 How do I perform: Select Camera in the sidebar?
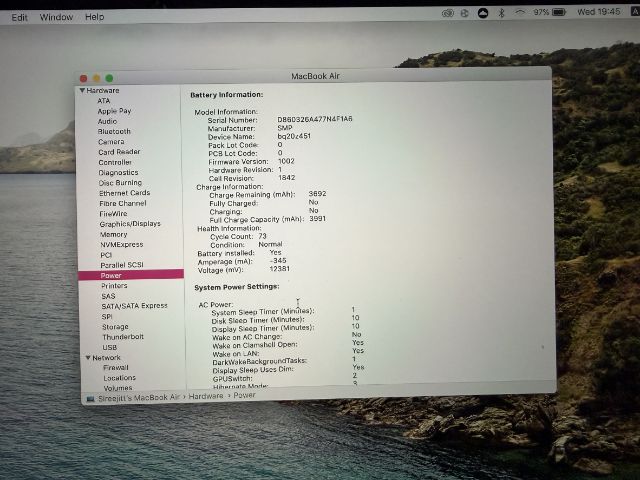pos(111,142)
